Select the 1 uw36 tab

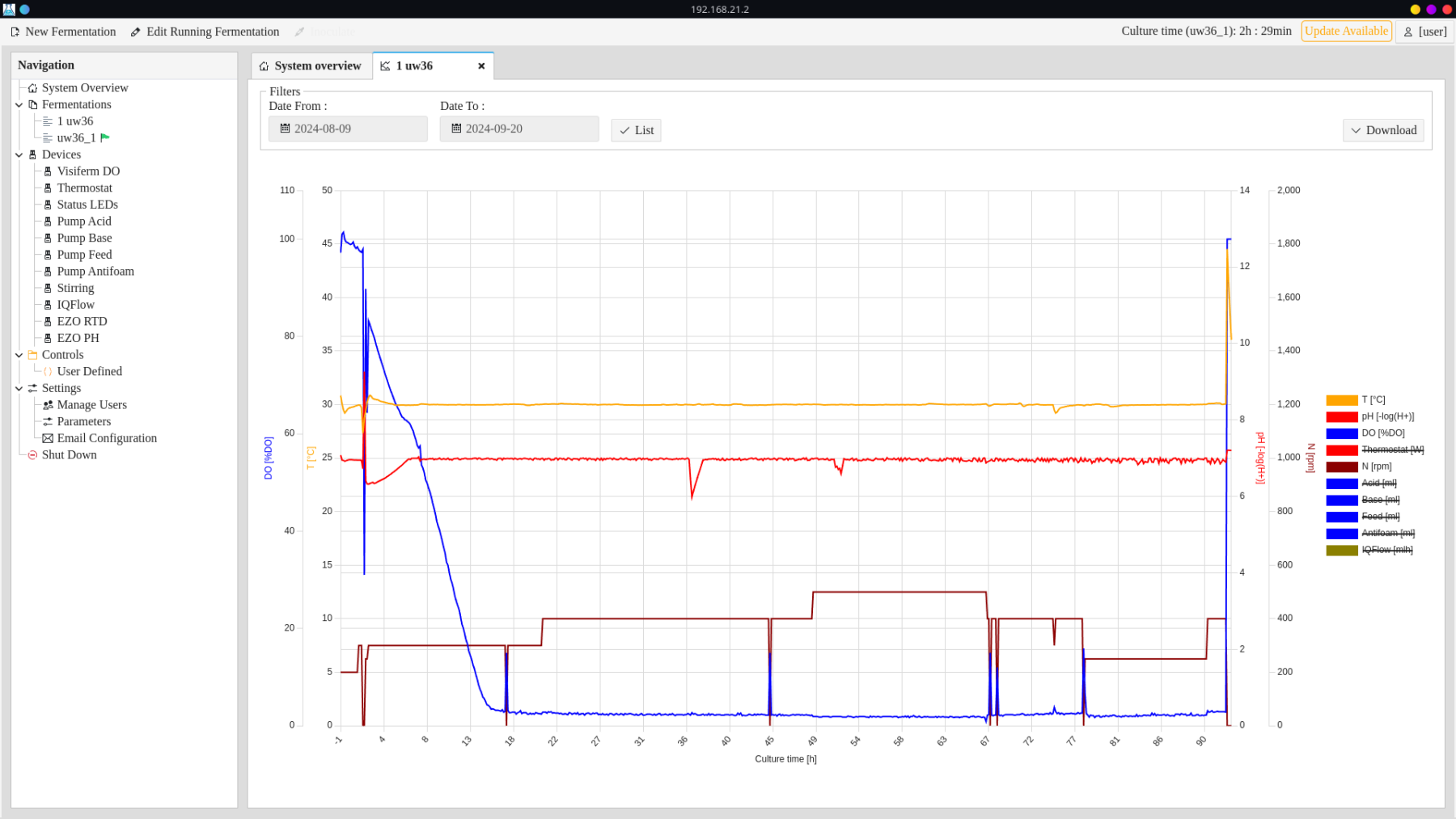click(414, 66)
